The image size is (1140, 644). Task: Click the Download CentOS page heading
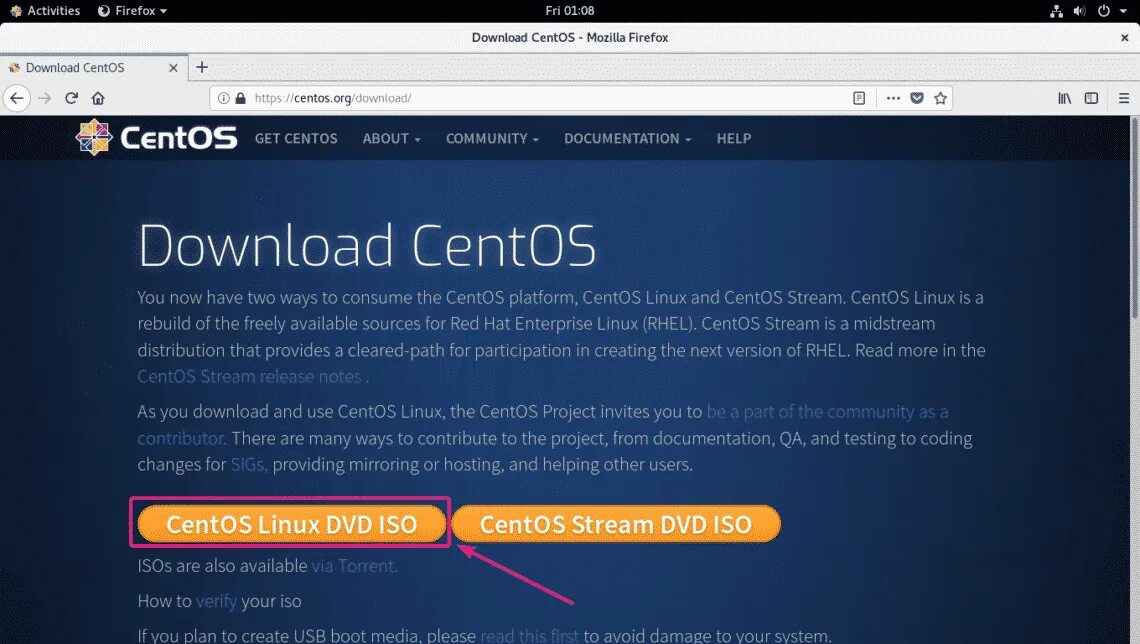(x=367, y=246)
